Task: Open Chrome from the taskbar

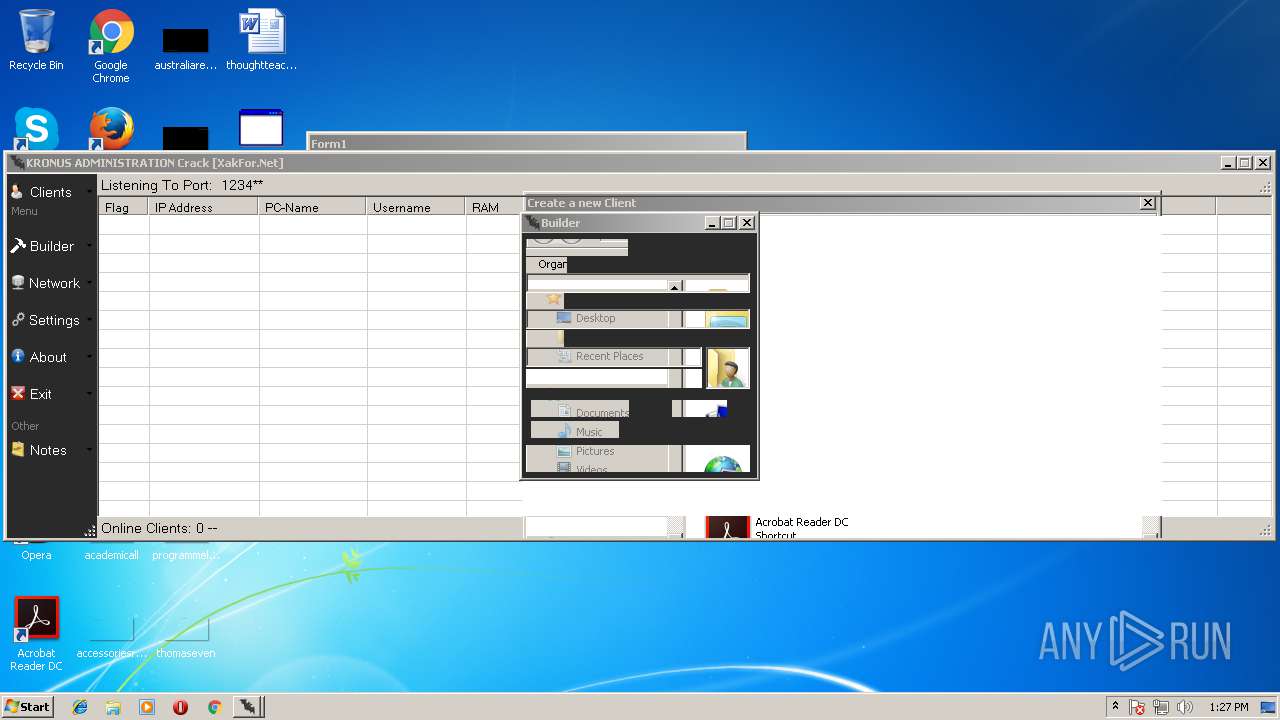Action: 214,707
